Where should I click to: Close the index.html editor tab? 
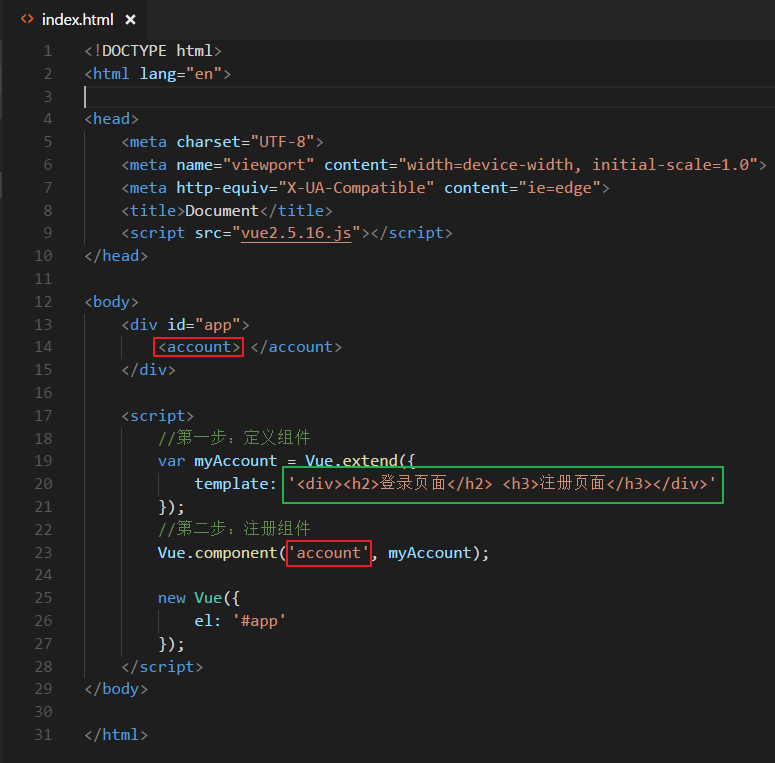tap(130, 20)
